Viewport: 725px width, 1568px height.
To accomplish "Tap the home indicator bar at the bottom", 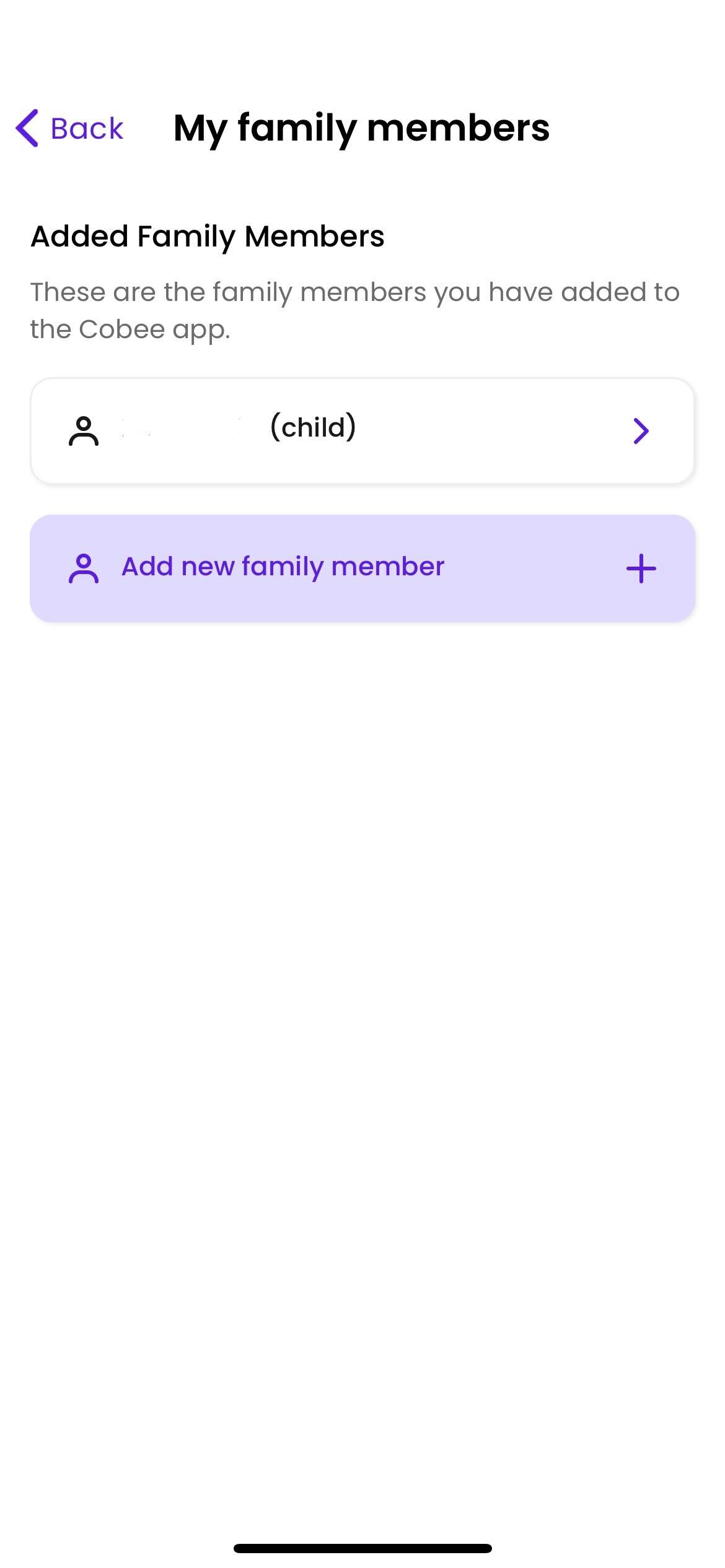I will (362, 1548).
